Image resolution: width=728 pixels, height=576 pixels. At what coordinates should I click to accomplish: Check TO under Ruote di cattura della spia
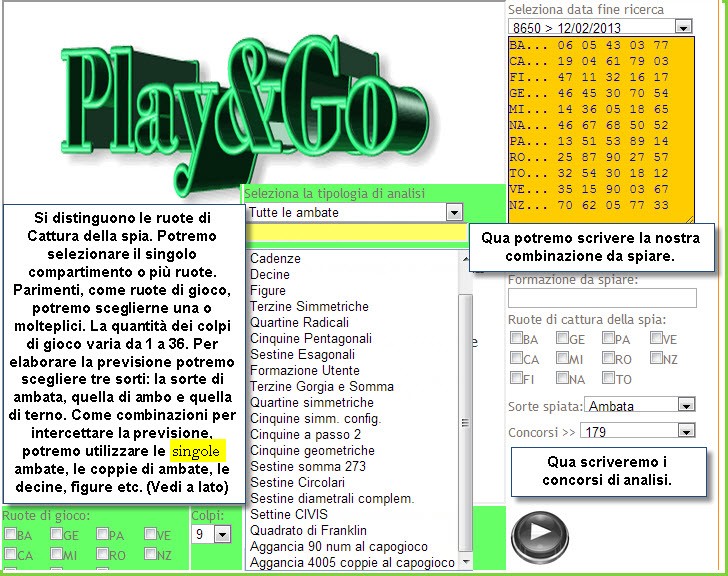click(608, 378)
